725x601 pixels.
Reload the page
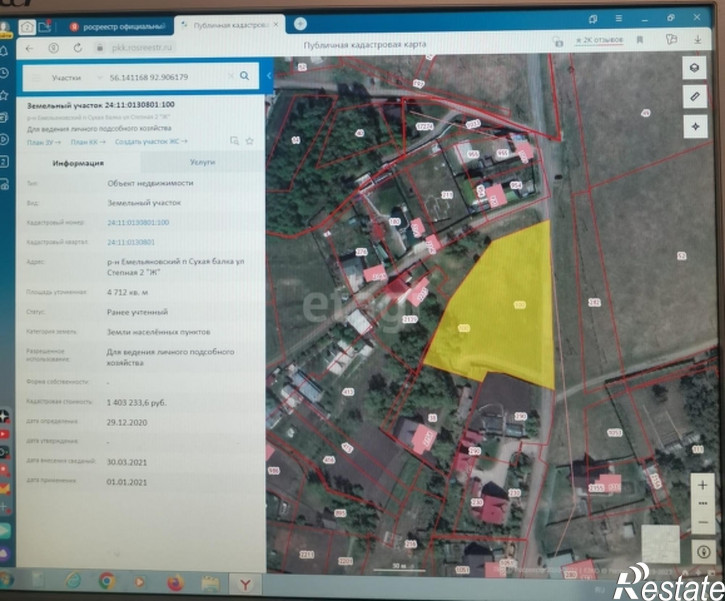[78, 47]
